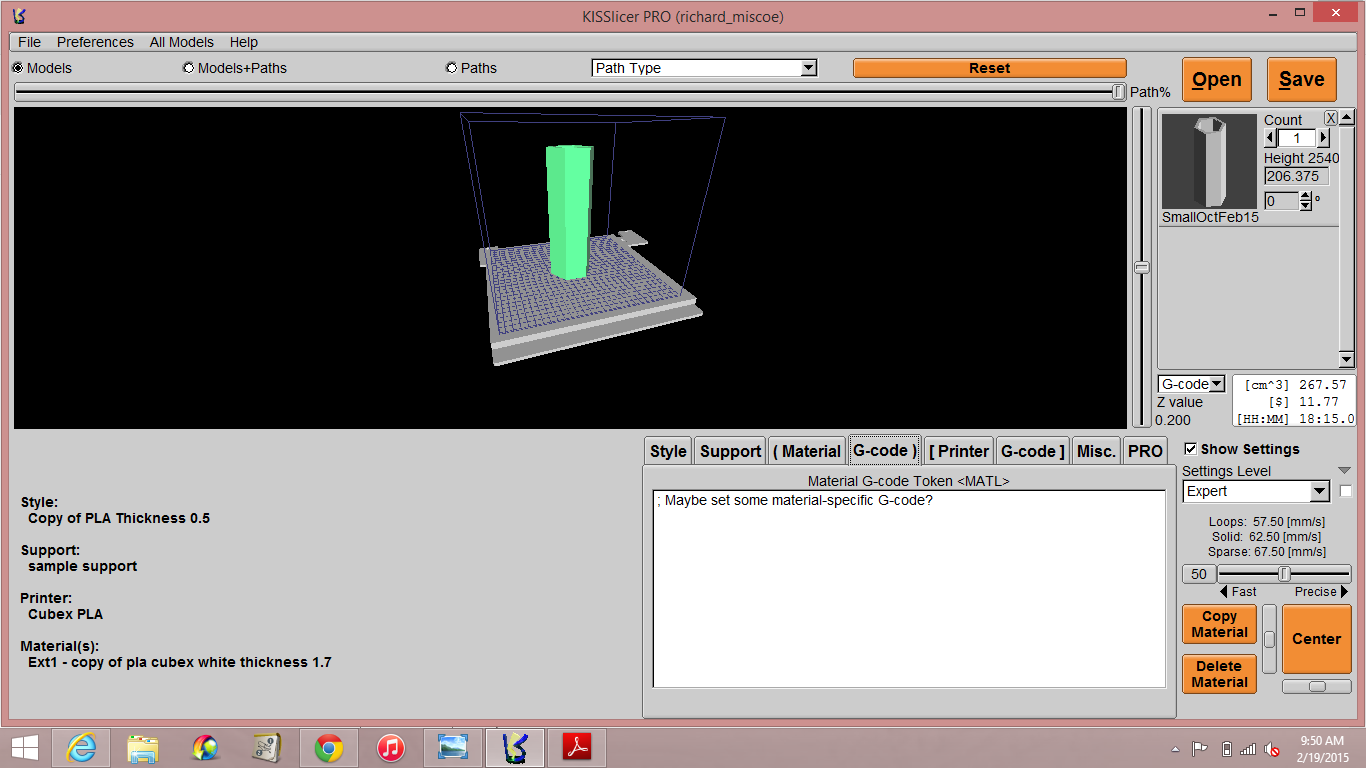Switch to the Printer G-code tab

point(1033,451)
